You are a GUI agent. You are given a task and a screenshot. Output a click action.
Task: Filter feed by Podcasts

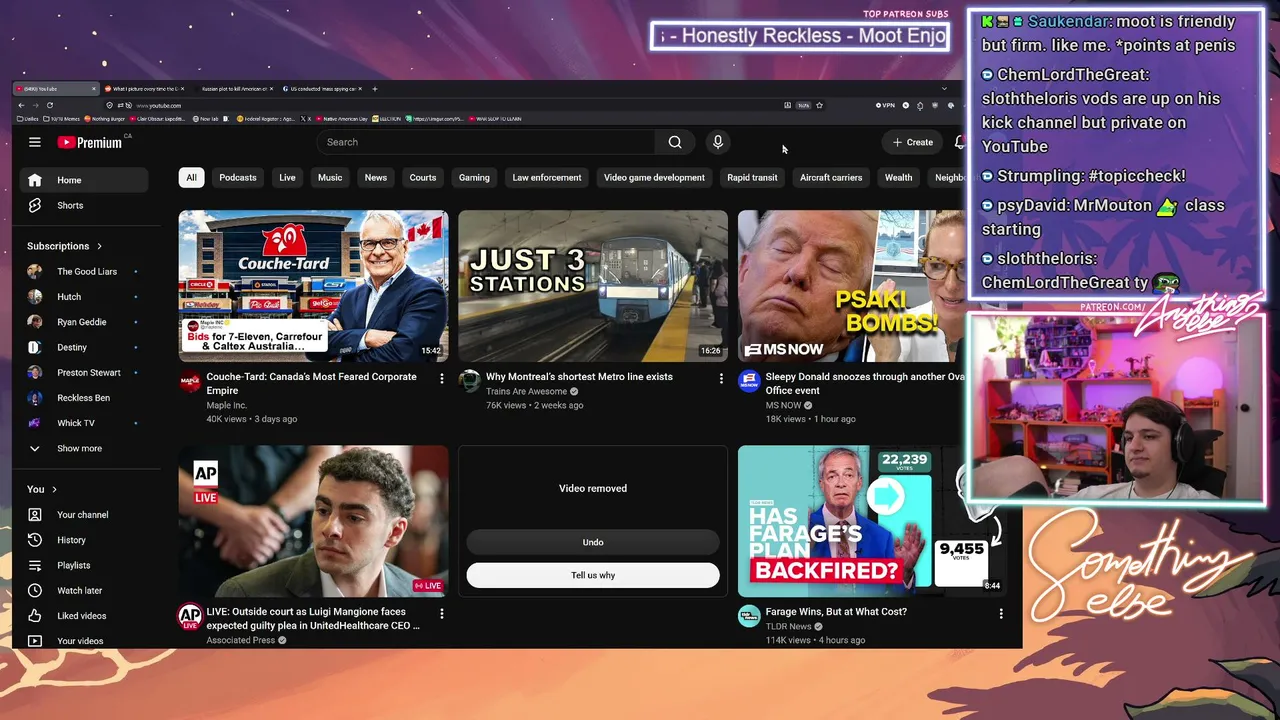pos(238,177)
